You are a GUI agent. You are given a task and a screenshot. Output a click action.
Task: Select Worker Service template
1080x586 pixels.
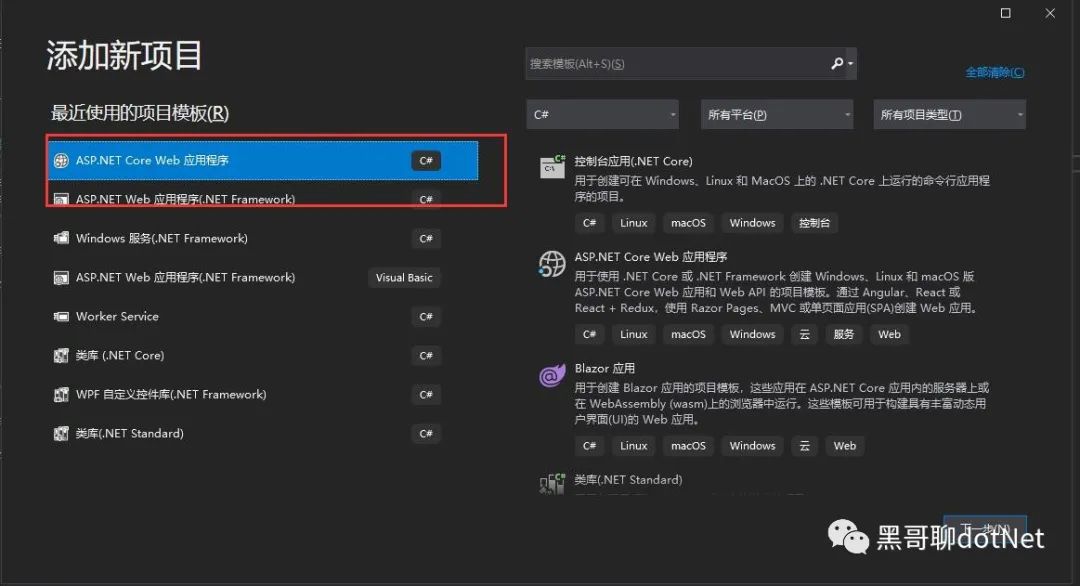click(247, 317)
